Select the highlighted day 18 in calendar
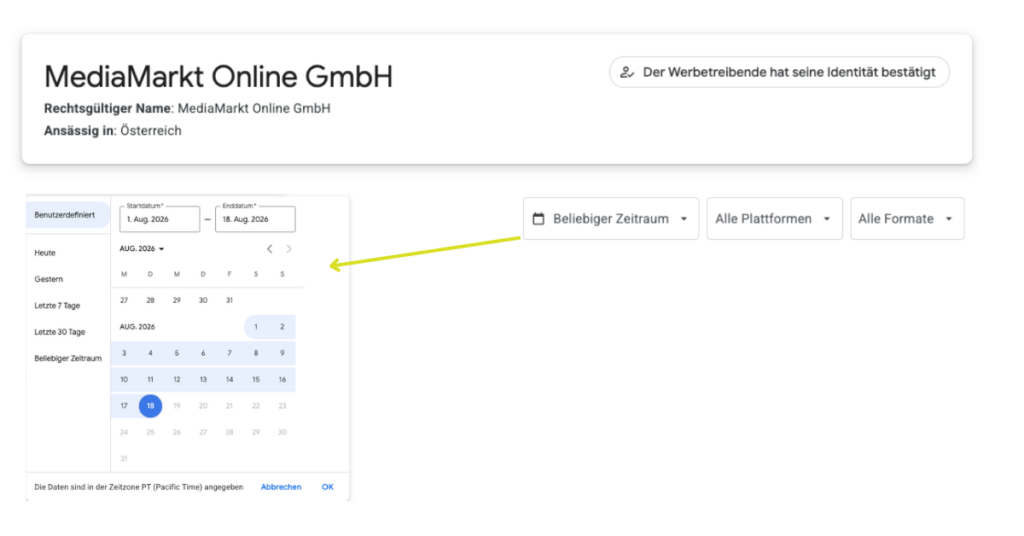The image size is (1024, 536). click(x=150, y=406)
